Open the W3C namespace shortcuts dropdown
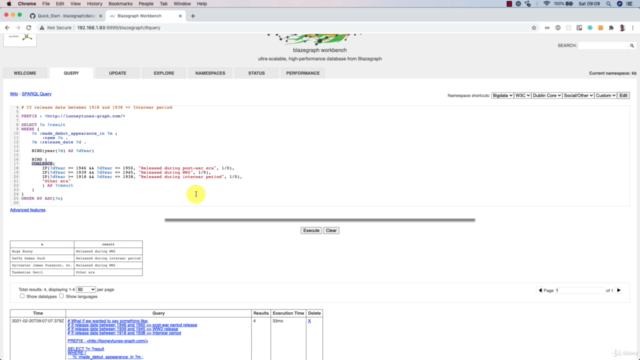The width and height of the screenshot is (640, 360). coord(522,96)
